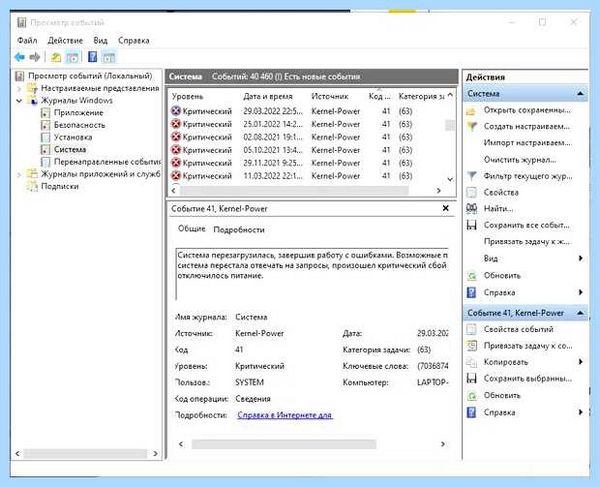Image resolution: width=600 pixels, height=487 pixels.
Task: Select Система log in tree
Action: coord(70,150)
